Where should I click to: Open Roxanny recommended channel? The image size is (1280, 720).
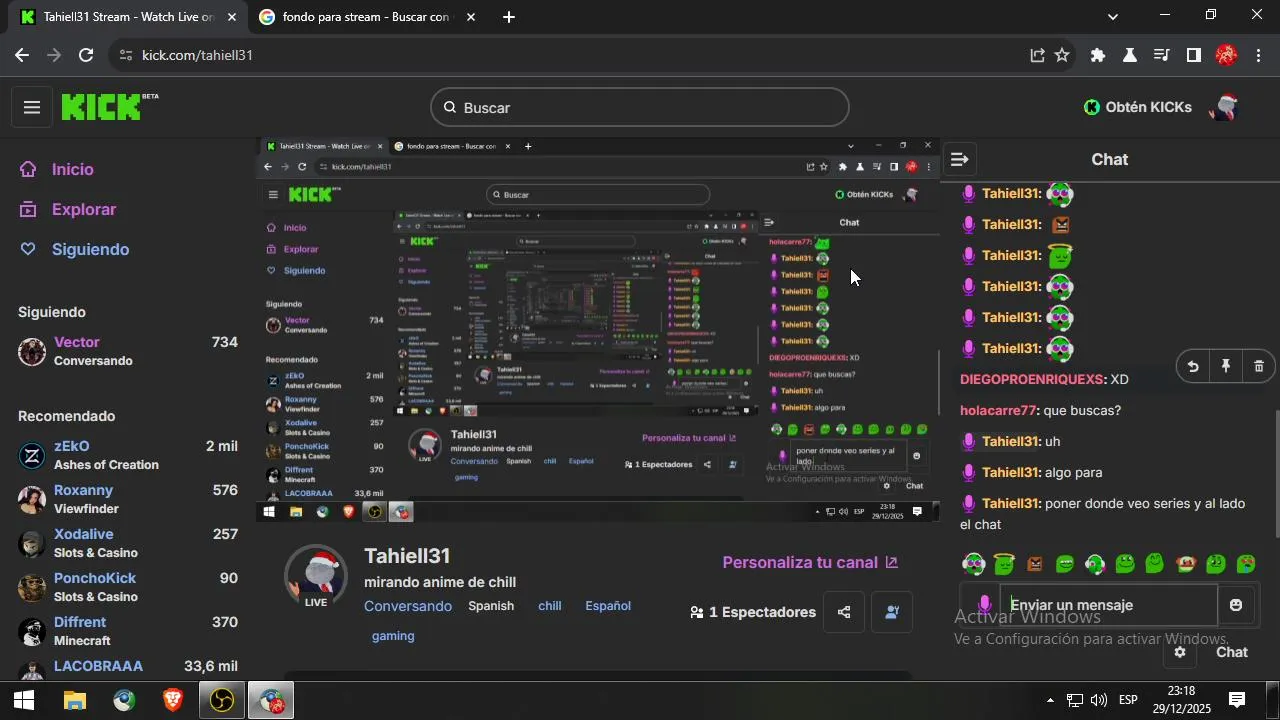[128, 499]
